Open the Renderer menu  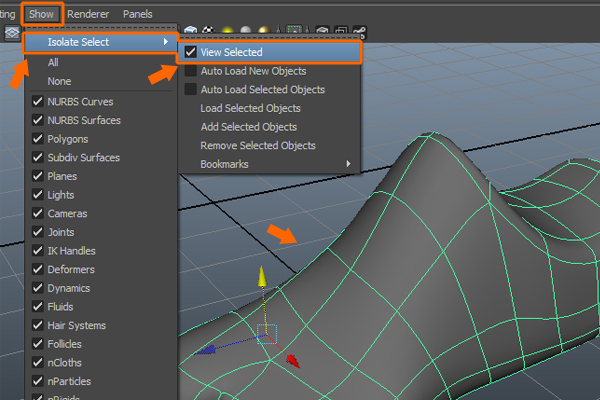click(x=88, y=14)
